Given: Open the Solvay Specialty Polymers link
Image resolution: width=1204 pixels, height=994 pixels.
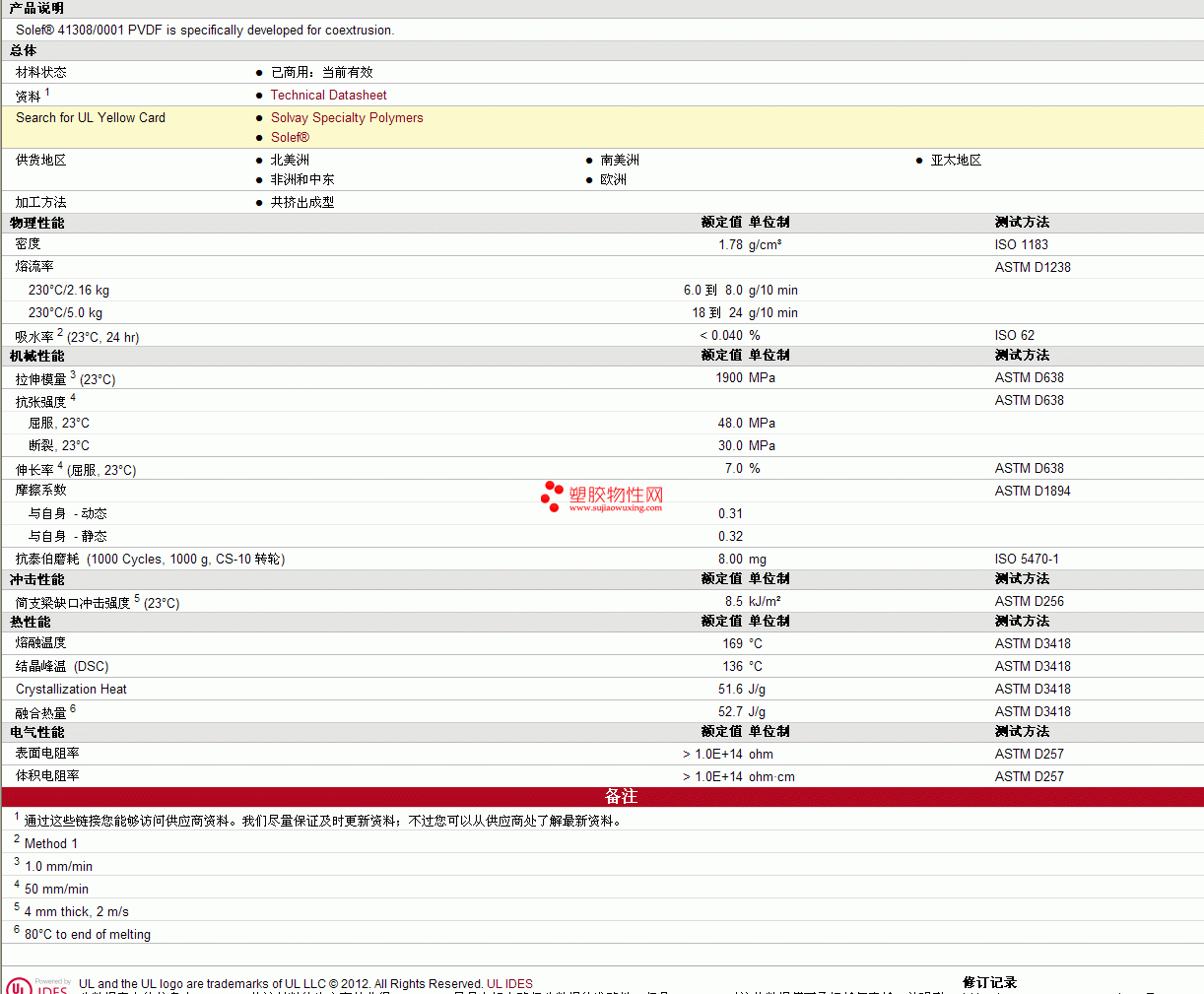Looking at the screenshot, I should 347,118.
